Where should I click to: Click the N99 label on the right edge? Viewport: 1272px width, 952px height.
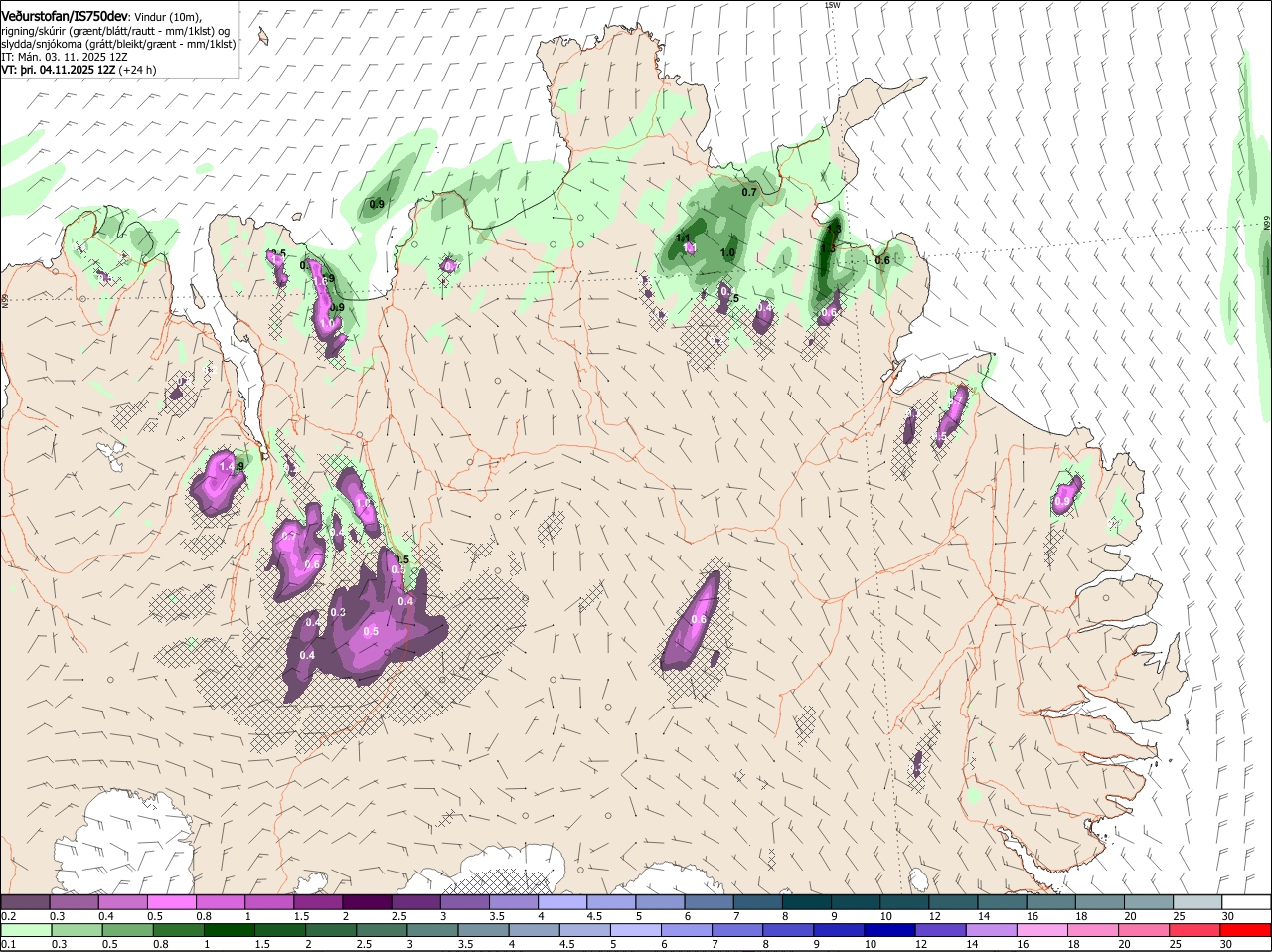(x=1267, y=224)
